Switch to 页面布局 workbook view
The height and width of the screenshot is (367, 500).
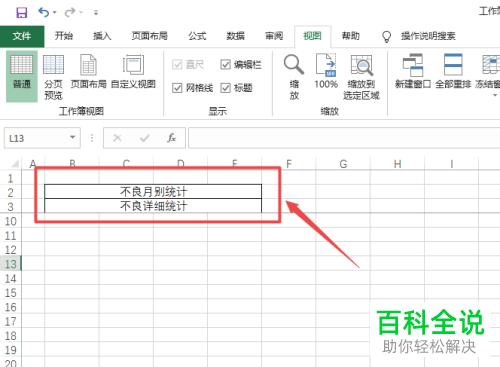point(88,71)
